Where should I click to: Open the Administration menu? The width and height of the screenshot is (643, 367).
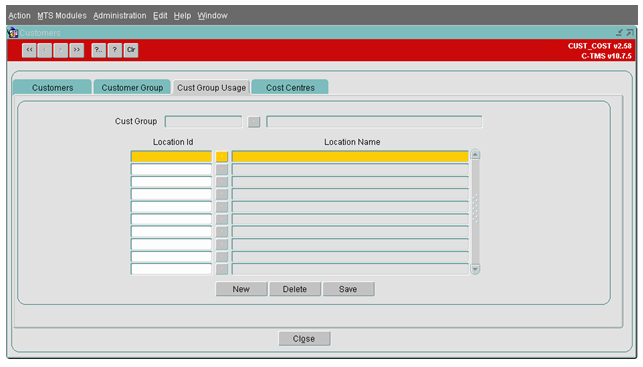120,16
